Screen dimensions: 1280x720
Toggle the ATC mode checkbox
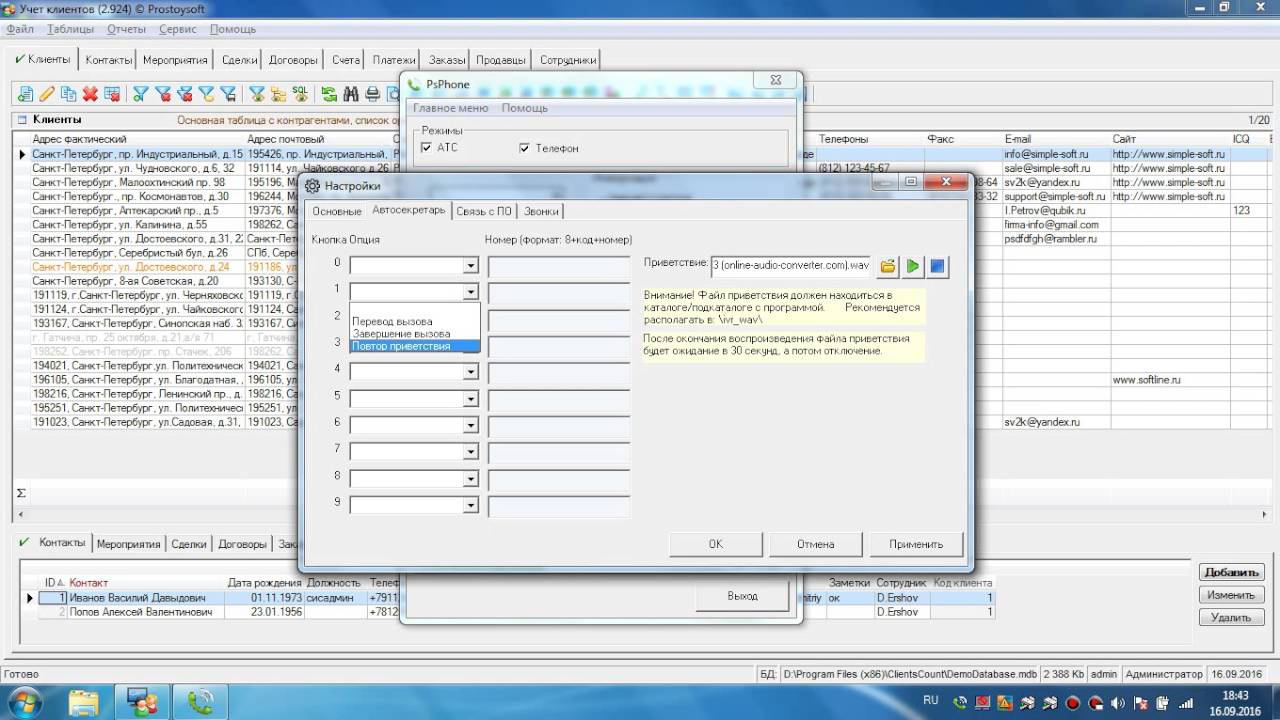(427, 148)
